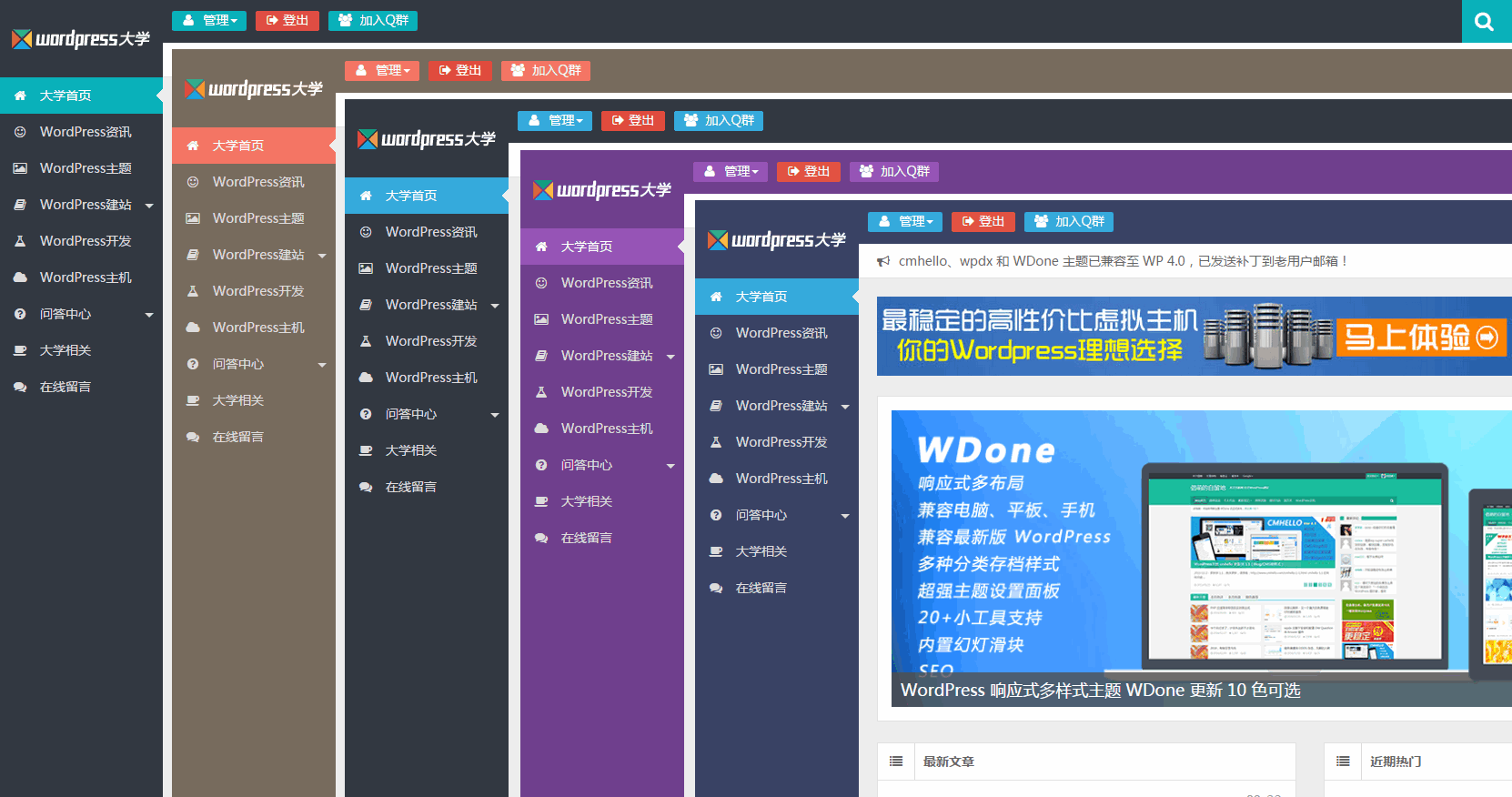
Task: Click the question mark icon beside 问答中心 in dark gray sidebar
Action: pos(20,314)
